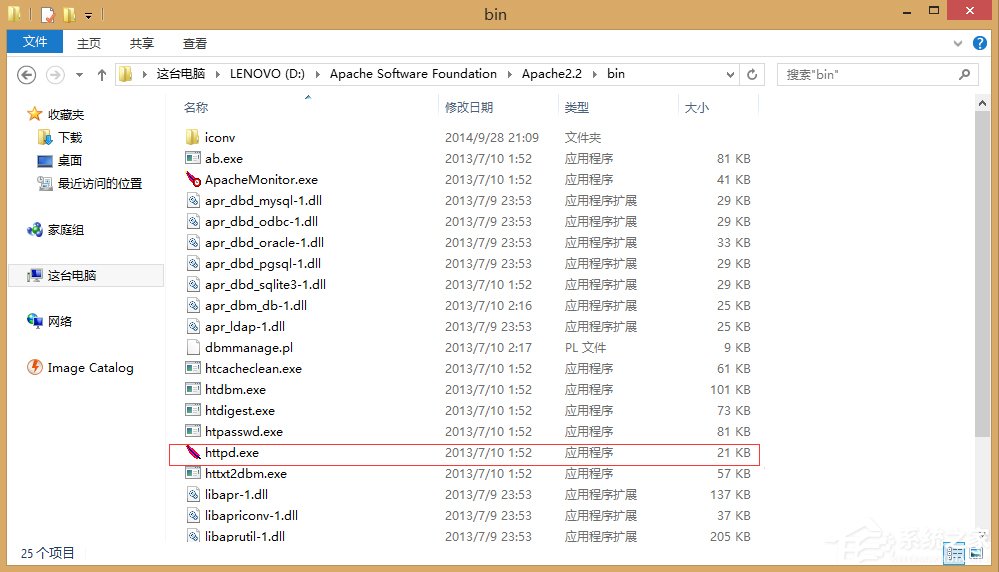Open the Share (共享) ribbon tab

pos(141,43)
